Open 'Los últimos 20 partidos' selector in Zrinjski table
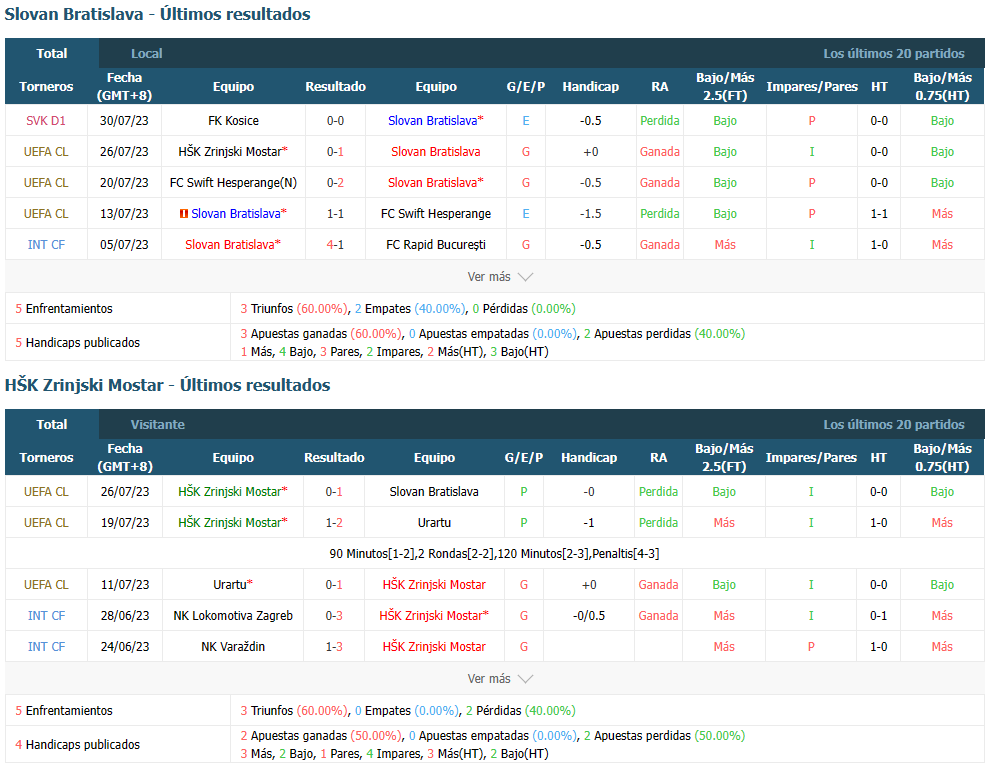993x771 pixels. pos(894,424)
